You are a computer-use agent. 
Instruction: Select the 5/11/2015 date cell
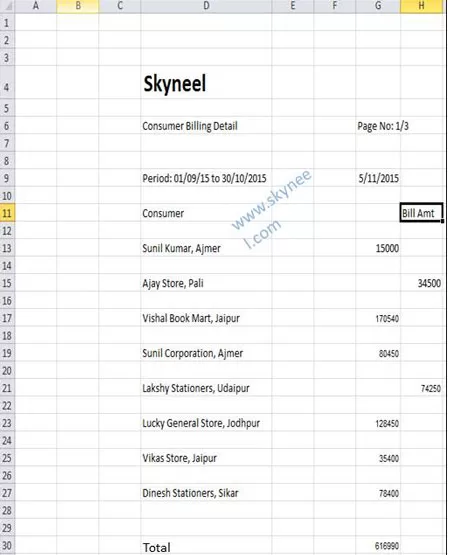(x=378, y=178)
